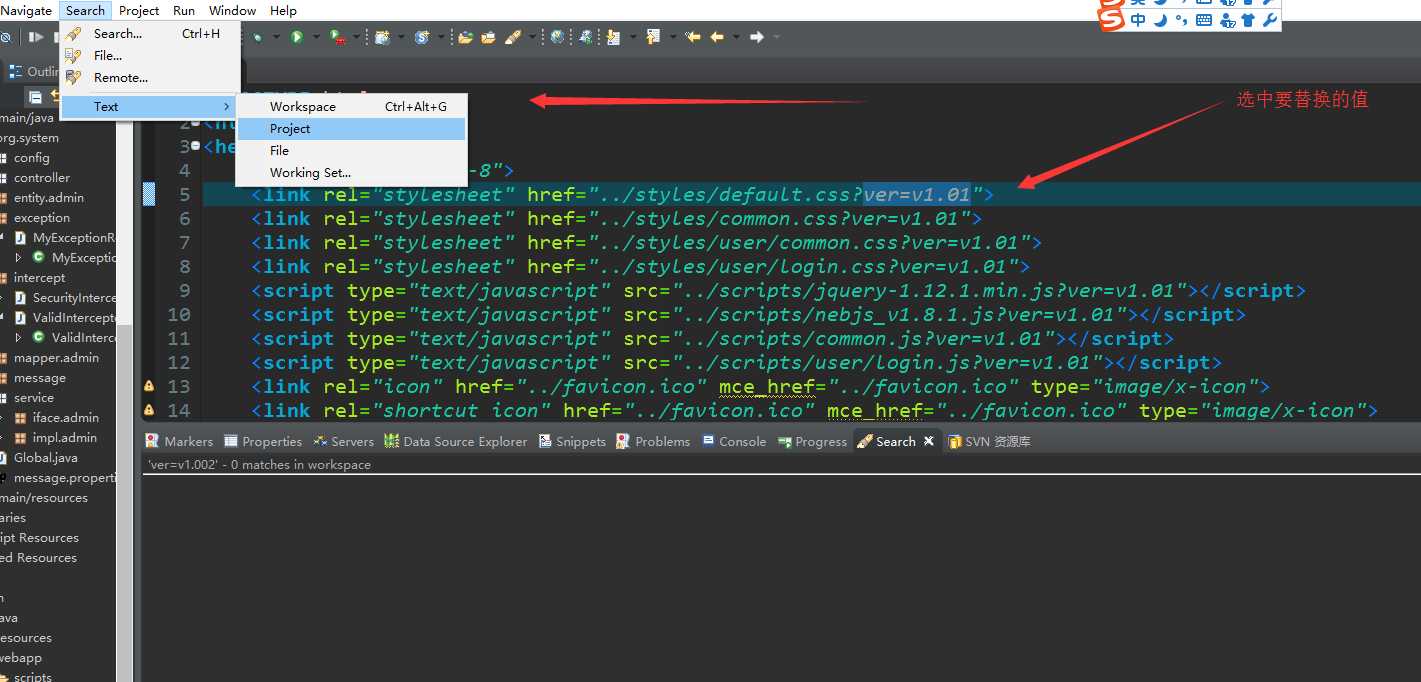1421x682 pixels.
Task: Choose 'Remote...' from Search menu
Action: (x=150, y=77)
